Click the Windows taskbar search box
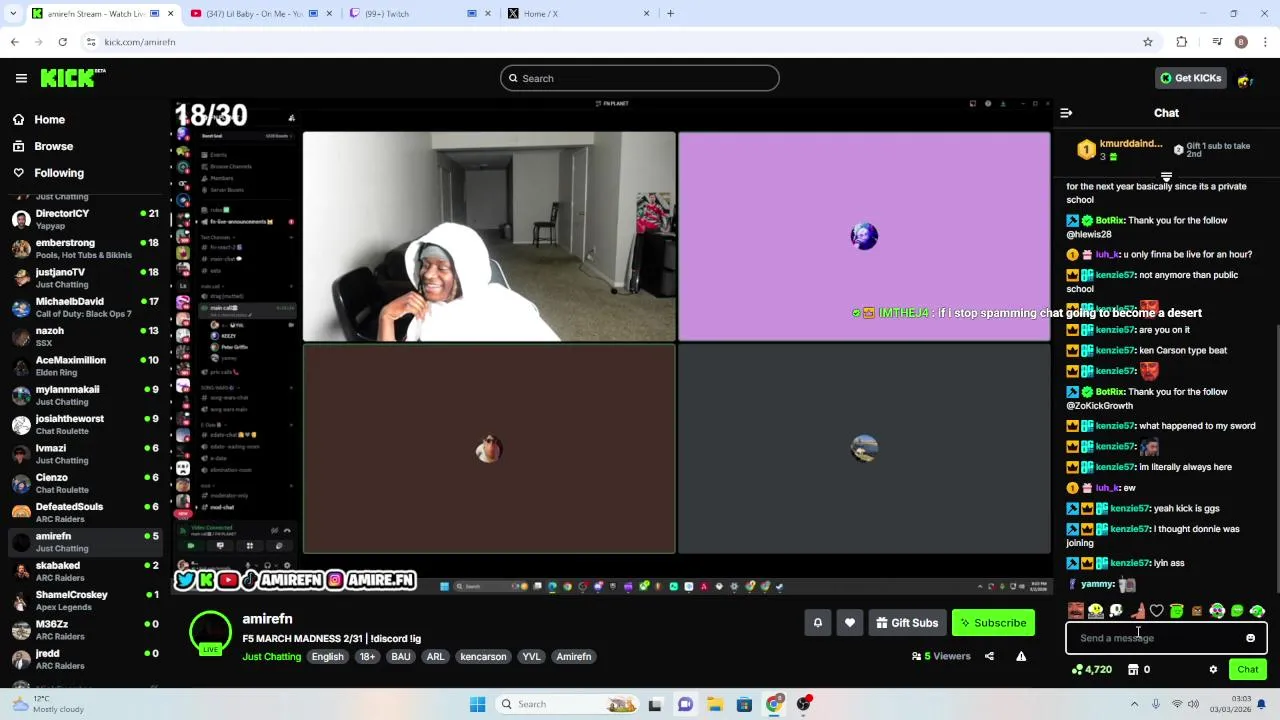Image resolution: width=1280 pixels, height=720 pixels. click(x=568, y=704)
